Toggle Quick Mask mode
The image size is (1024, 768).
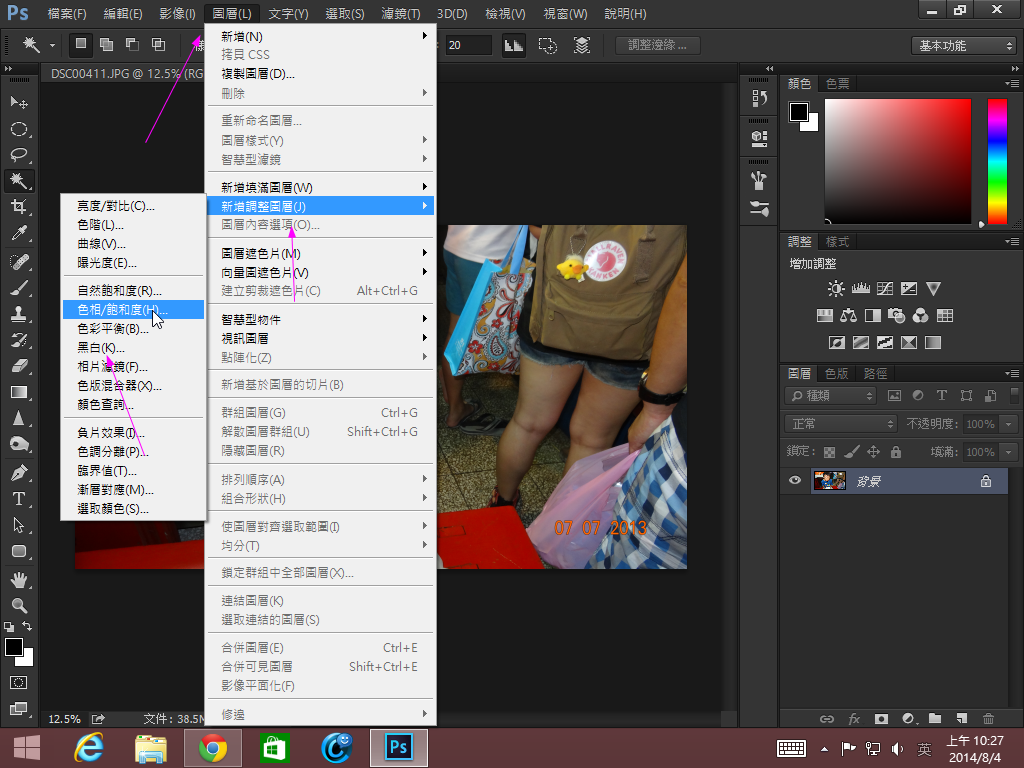[x=19, y=682]
